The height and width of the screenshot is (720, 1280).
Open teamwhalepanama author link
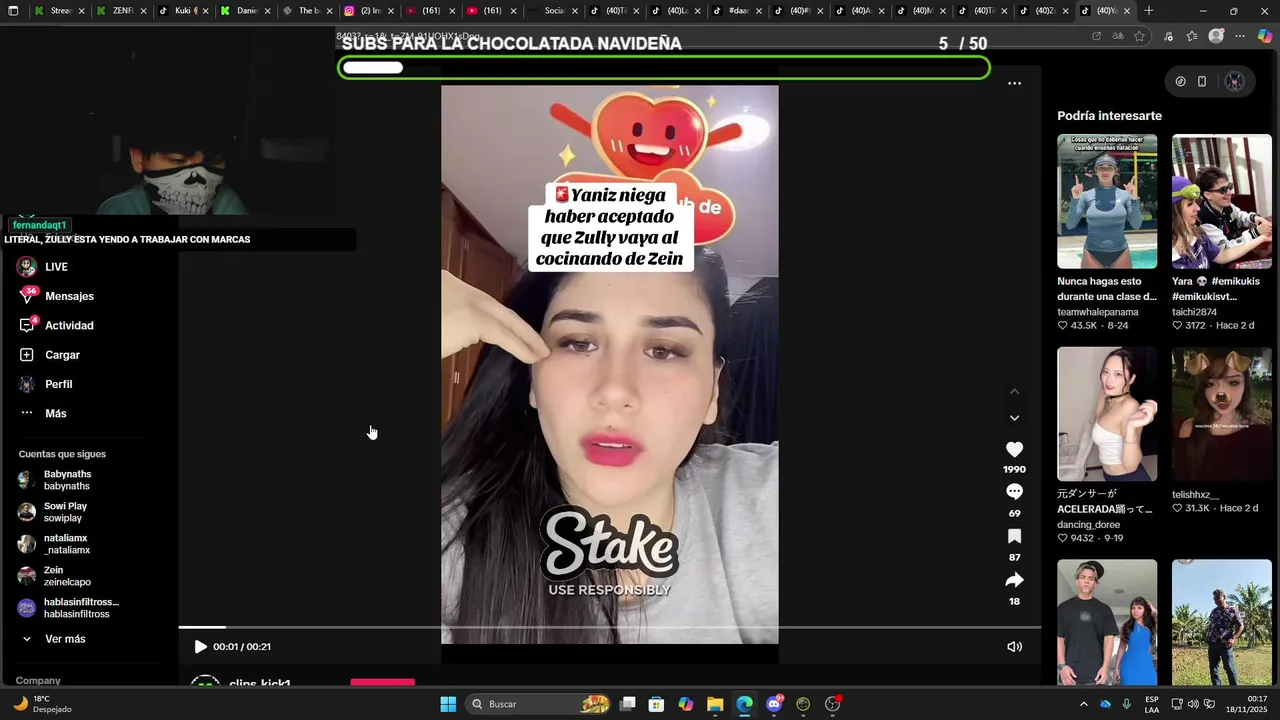point(1098,312)
